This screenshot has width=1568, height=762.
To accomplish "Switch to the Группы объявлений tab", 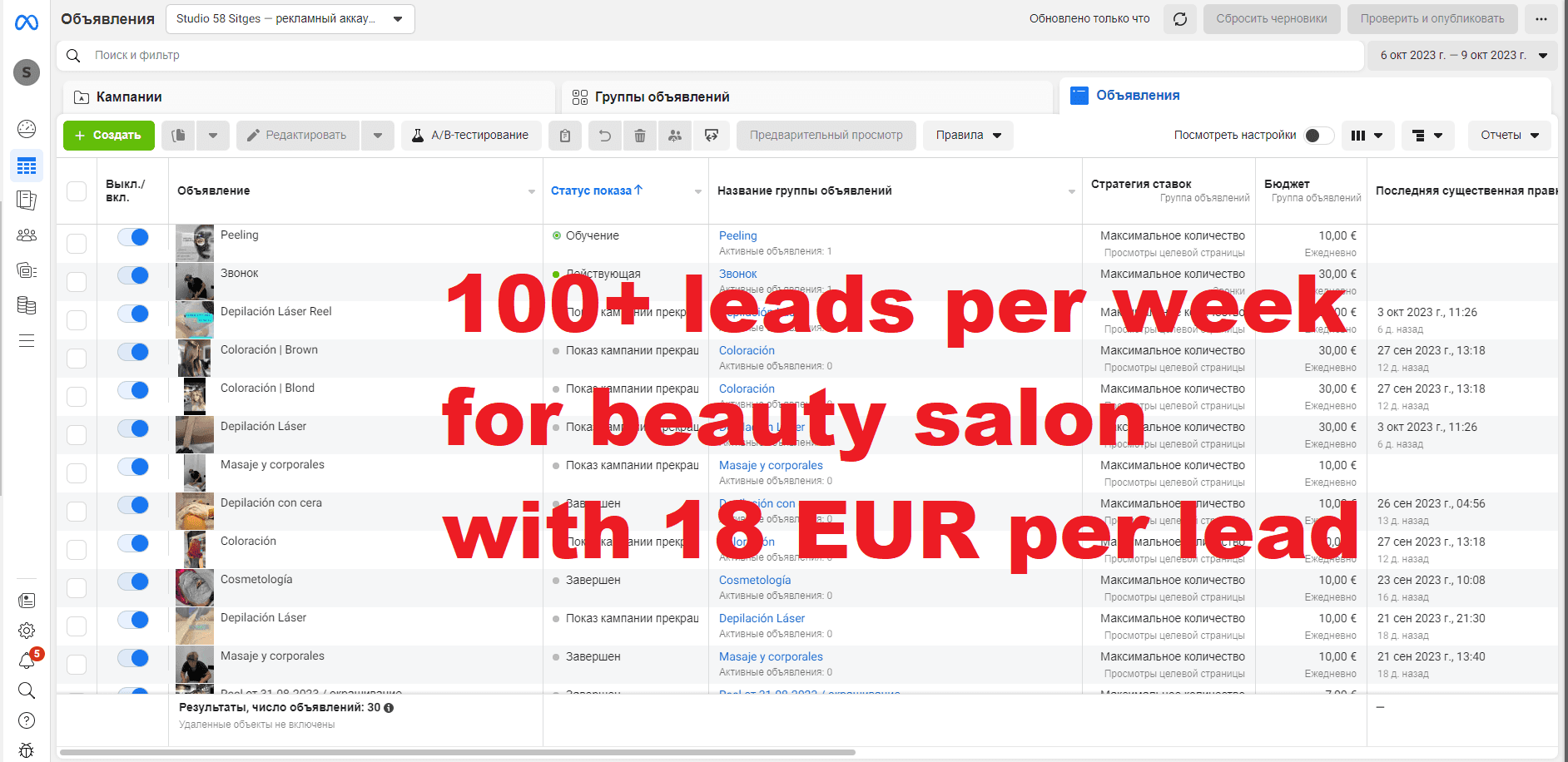I will (807, 97).
